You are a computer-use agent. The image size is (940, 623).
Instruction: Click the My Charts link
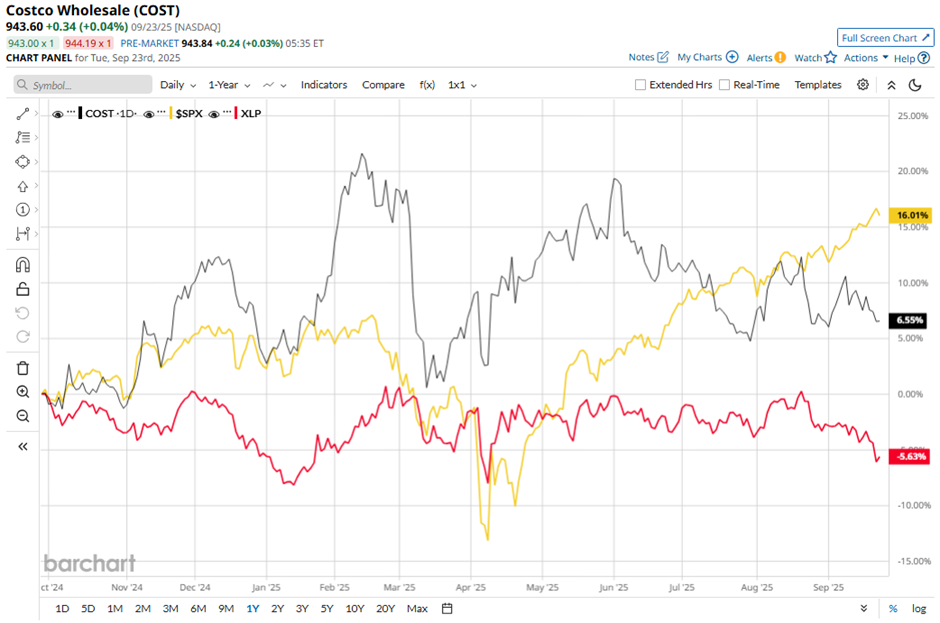(x=700, y=57)
